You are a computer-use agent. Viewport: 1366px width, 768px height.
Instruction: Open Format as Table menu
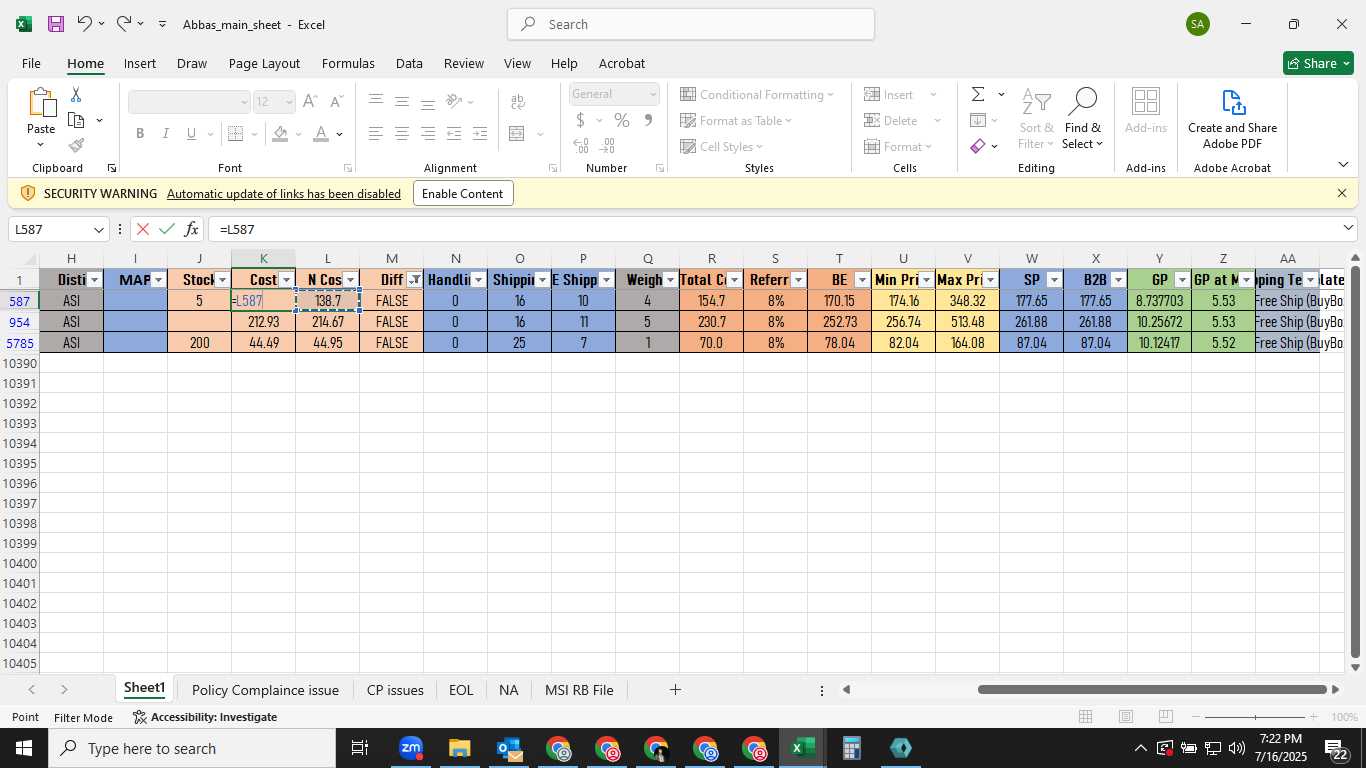pyautogui.click(x=736, y=120)
